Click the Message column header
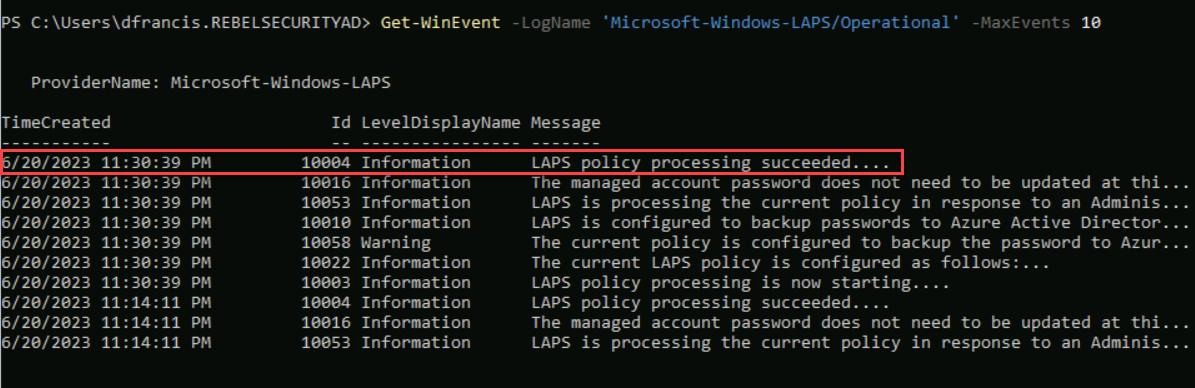This screenshot has width=1195, height=388. (565, 122)
